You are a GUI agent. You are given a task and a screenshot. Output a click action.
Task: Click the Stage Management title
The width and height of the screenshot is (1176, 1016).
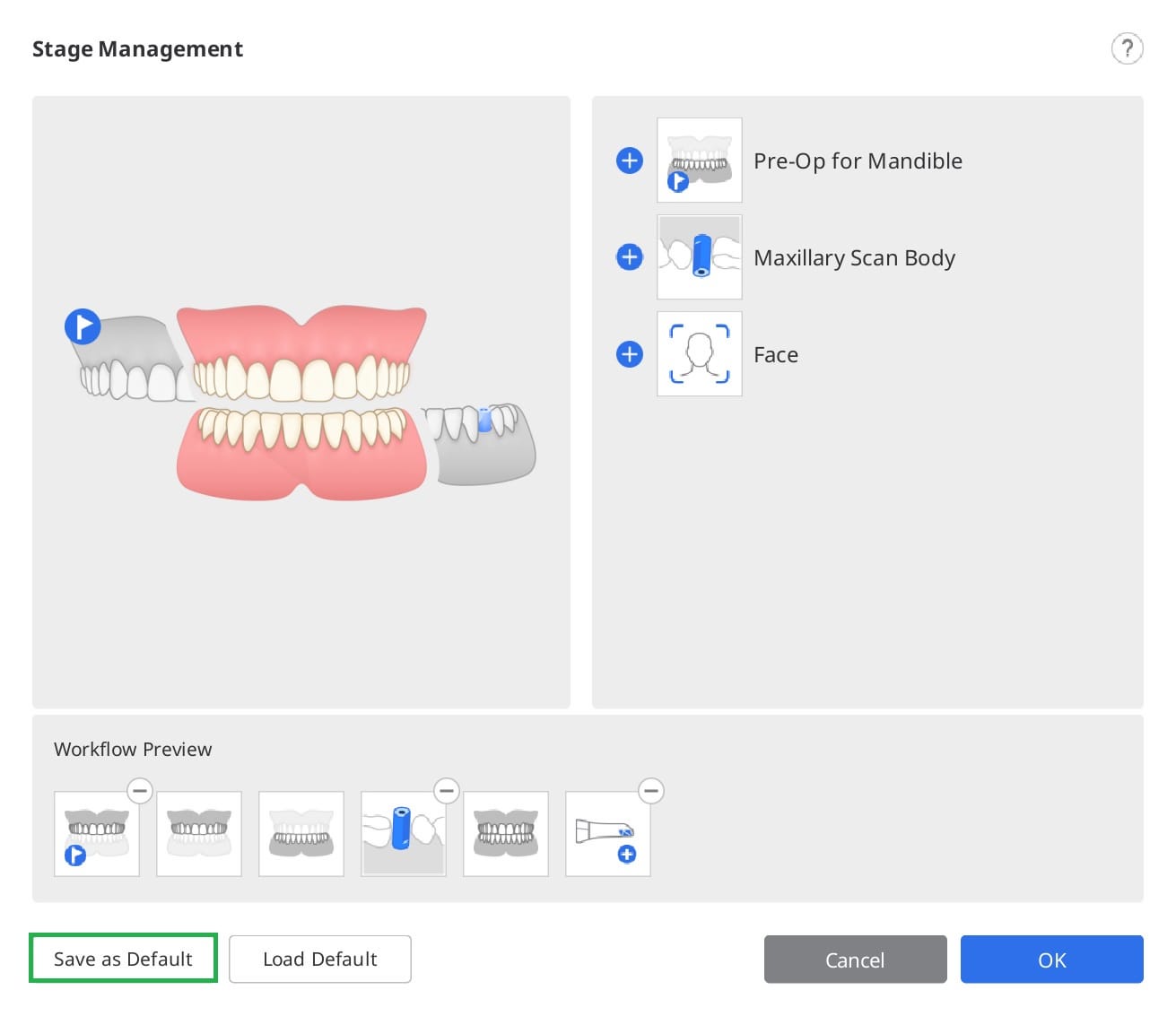coord(137,49)
